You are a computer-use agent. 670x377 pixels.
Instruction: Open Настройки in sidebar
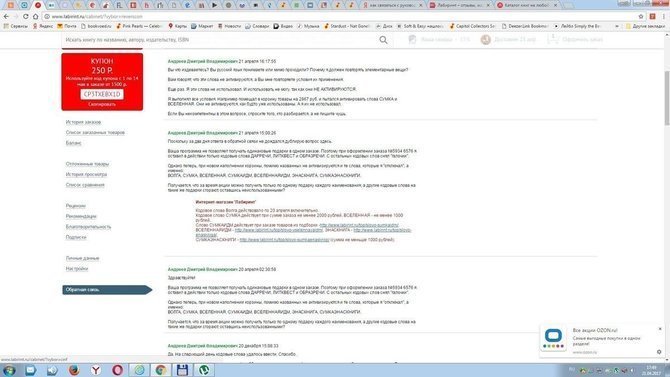tap(77, 268)
